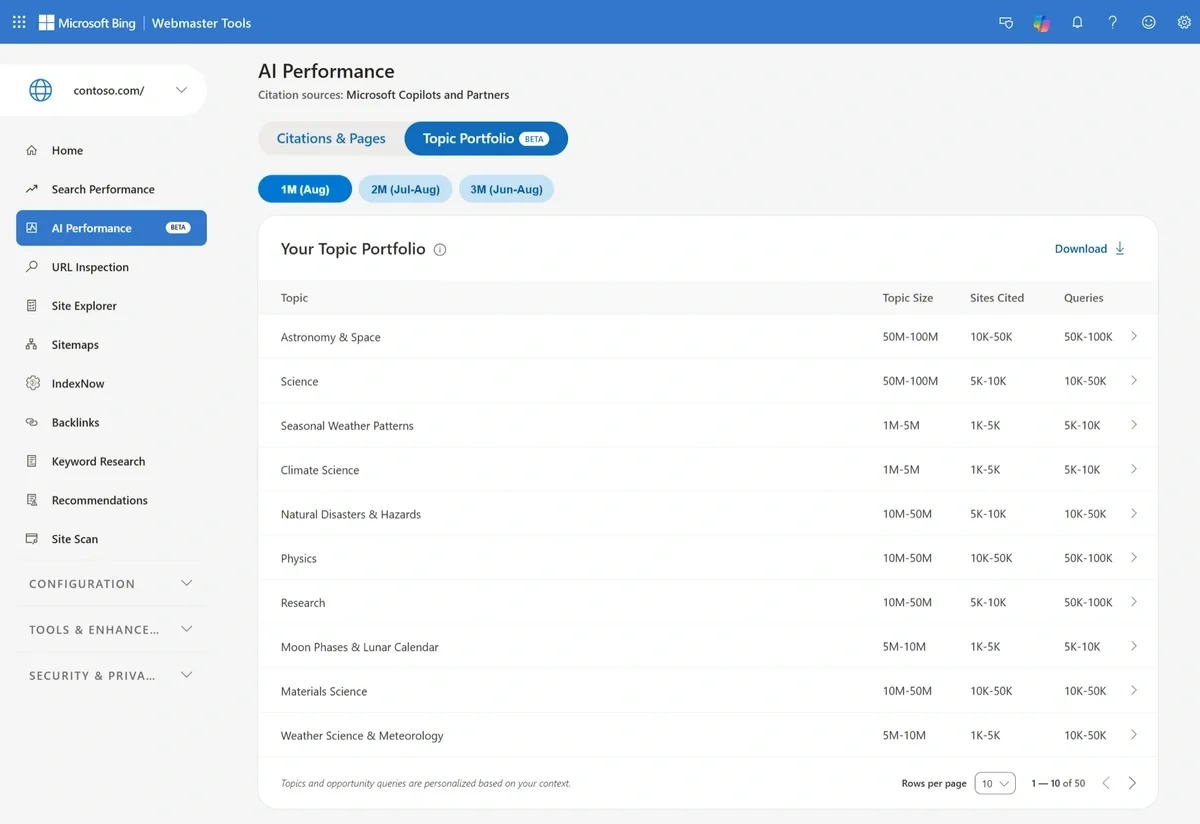
Task: Go to next page of topics
Action: [x=1132, y=783]
